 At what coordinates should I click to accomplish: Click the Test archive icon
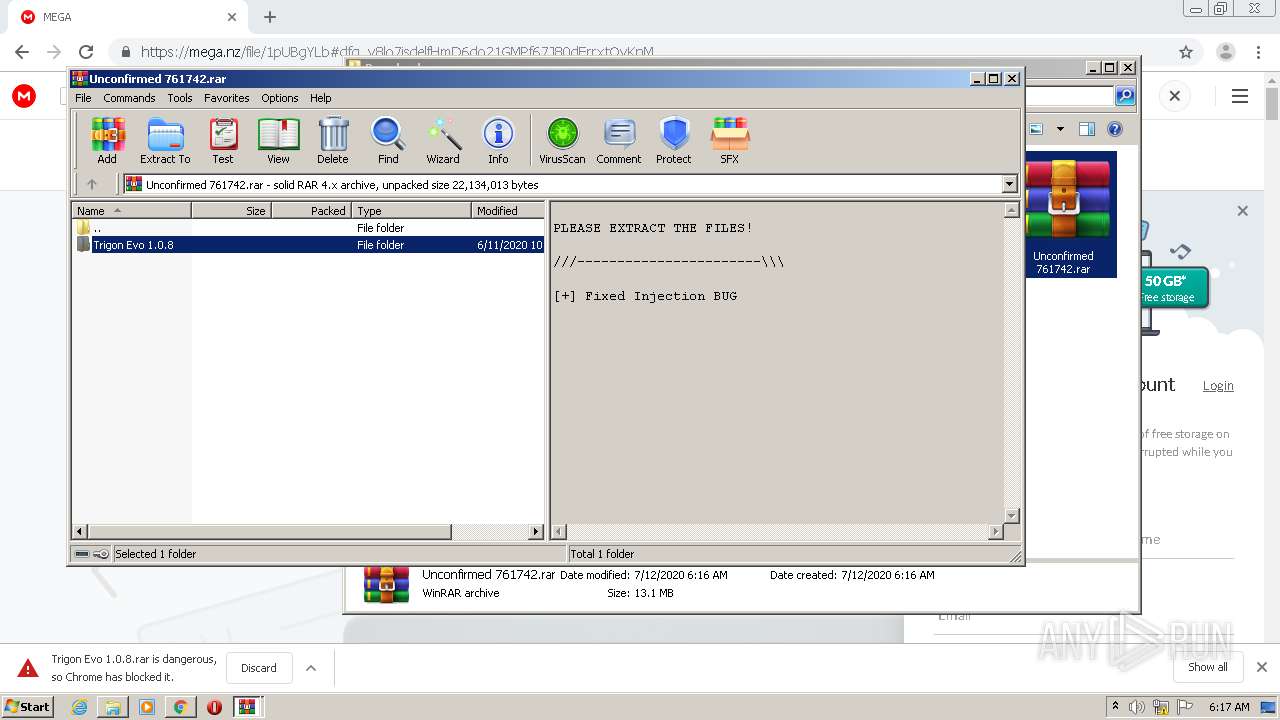[x=223, y=140]
